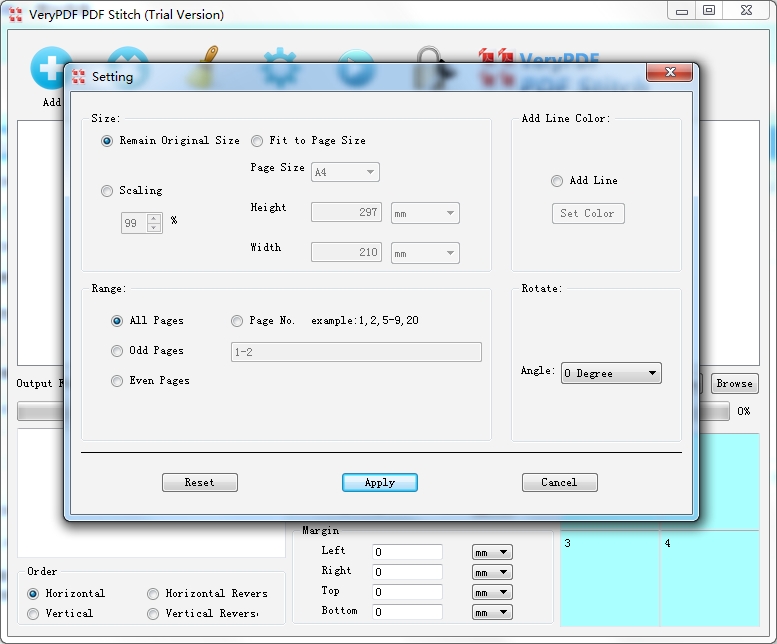Screen dimensions: 777x644
Task: Close the Setting dialog with X
Action: tap(669, 72)
